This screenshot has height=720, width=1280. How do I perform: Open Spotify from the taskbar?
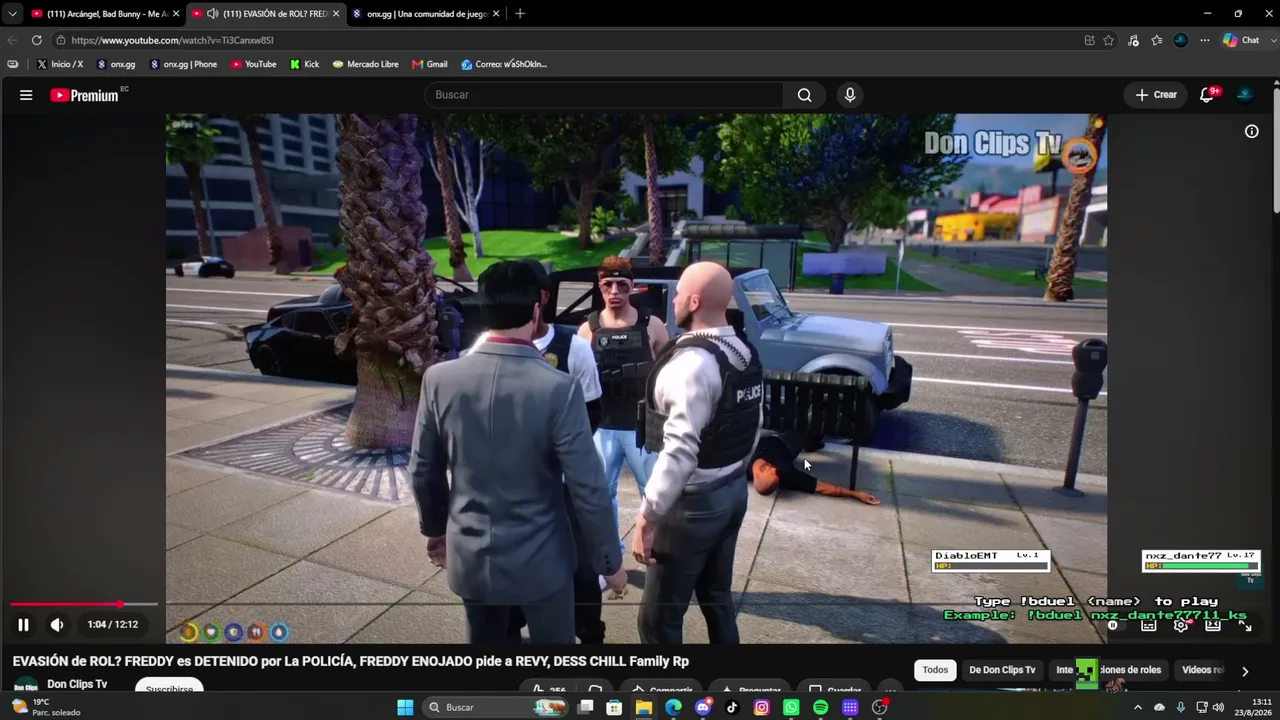[x=821, y=707]
